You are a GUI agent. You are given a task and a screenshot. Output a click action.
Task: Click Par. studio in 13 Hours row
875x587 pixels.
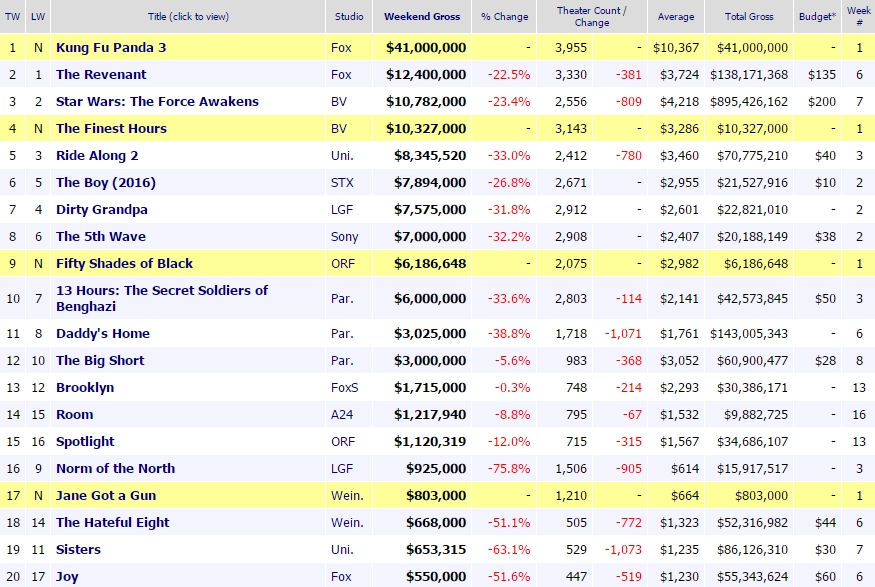pos(342,298)
